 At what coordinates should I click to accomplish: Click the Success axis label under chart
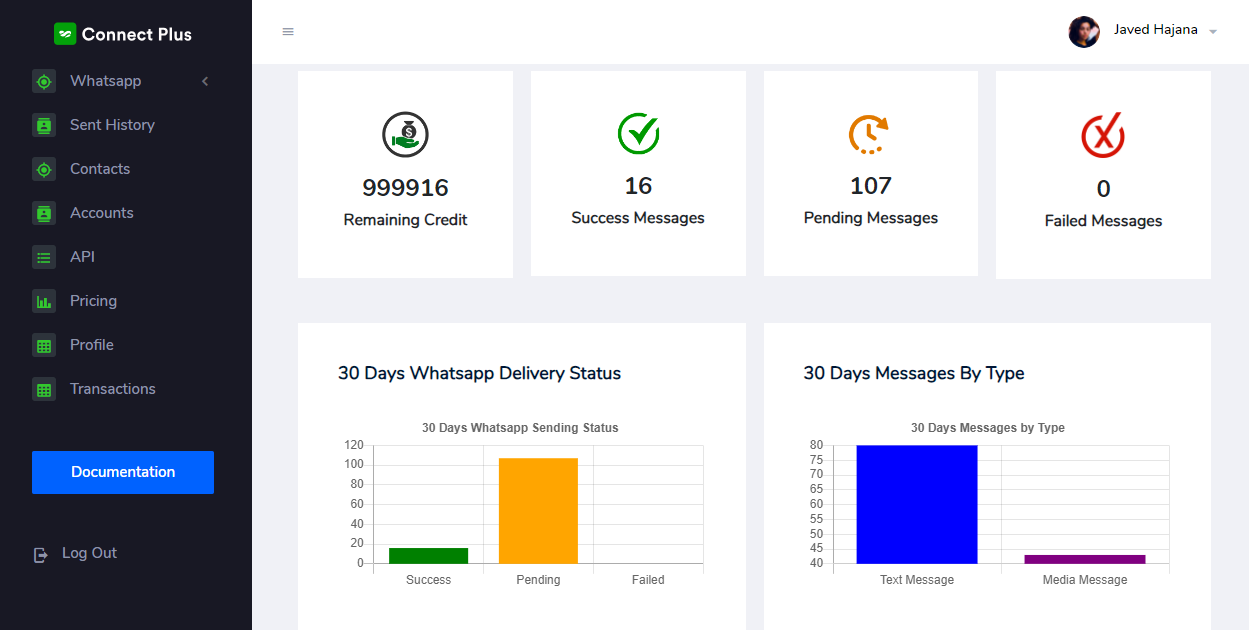click(x=428, y=580)
